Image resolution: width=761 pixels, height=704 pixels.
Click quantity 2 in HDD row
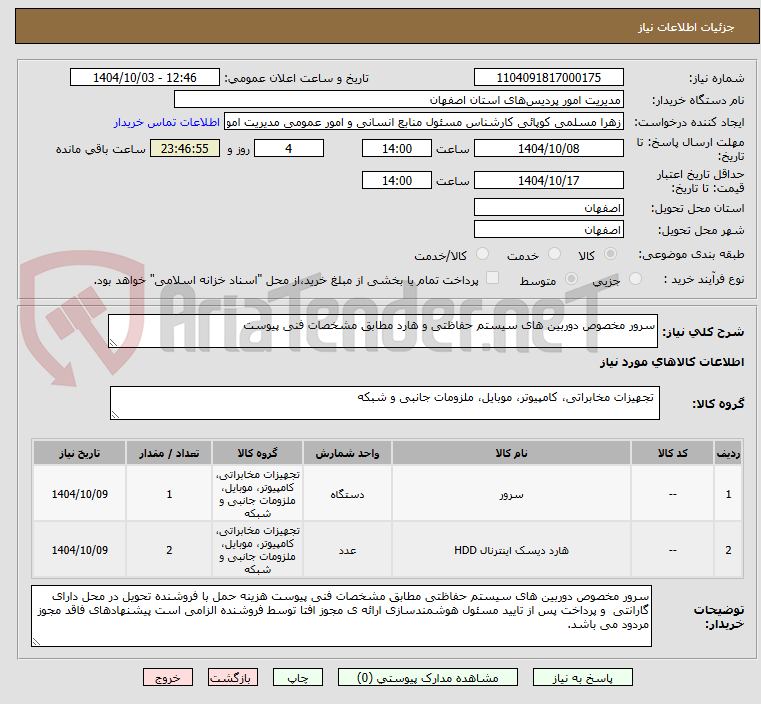click(x=169, y=550)
